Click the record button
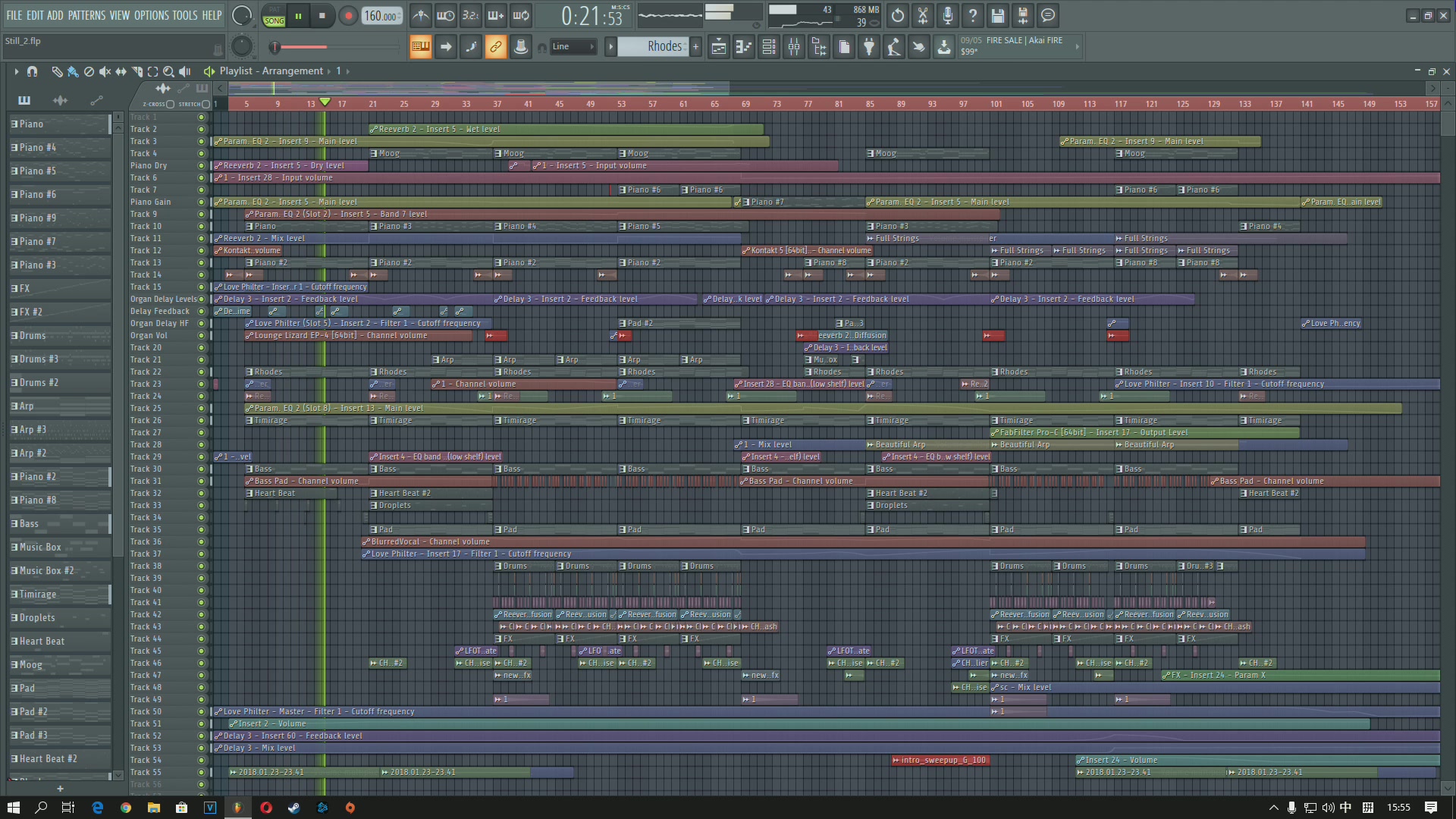 (x=348, y=15)
